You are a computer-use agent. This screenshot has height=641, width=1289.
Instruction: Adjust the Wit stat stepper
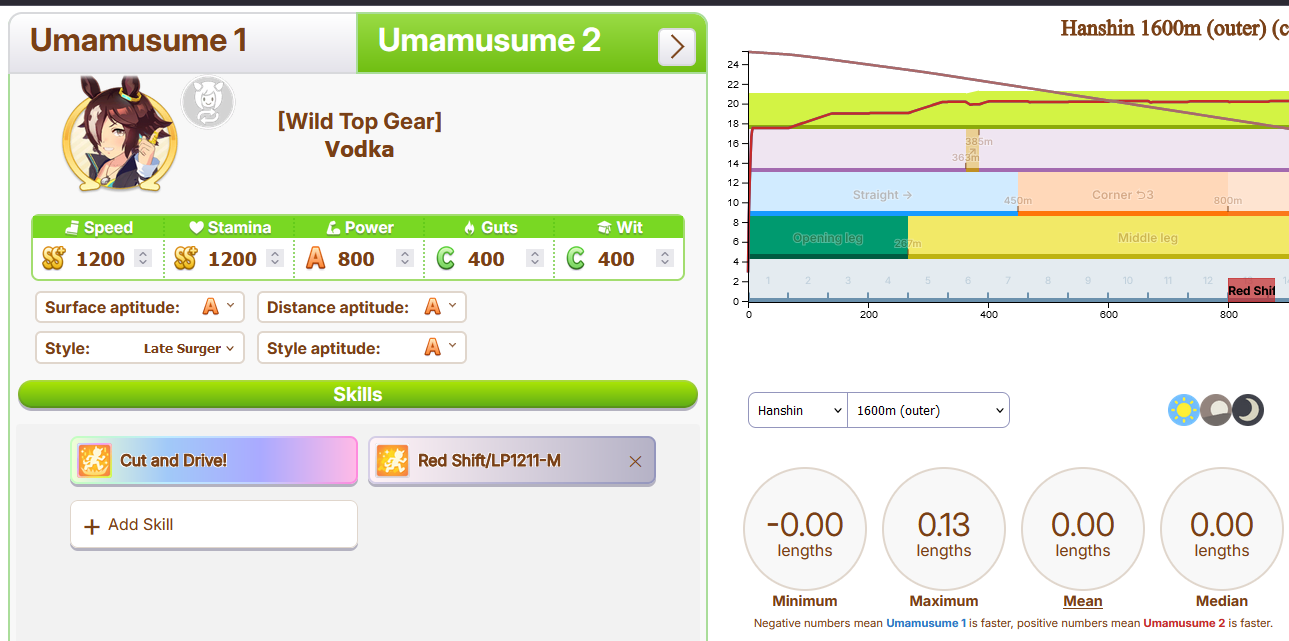665,259
